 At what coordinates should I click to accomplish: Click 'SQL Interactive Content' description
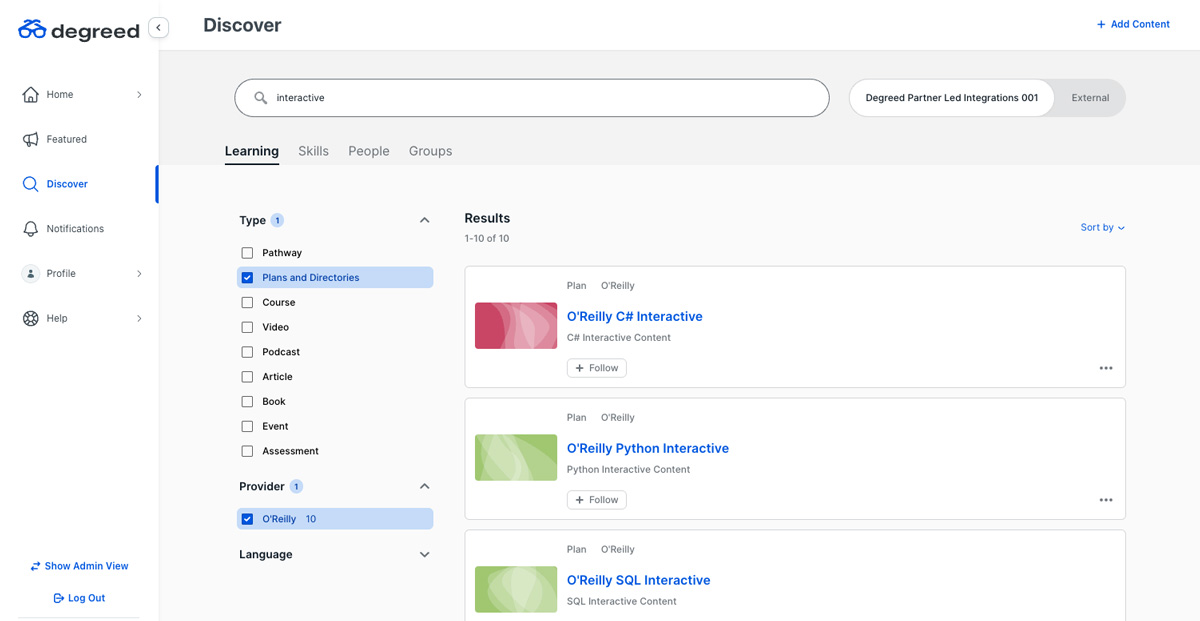(x=622, y=602)
